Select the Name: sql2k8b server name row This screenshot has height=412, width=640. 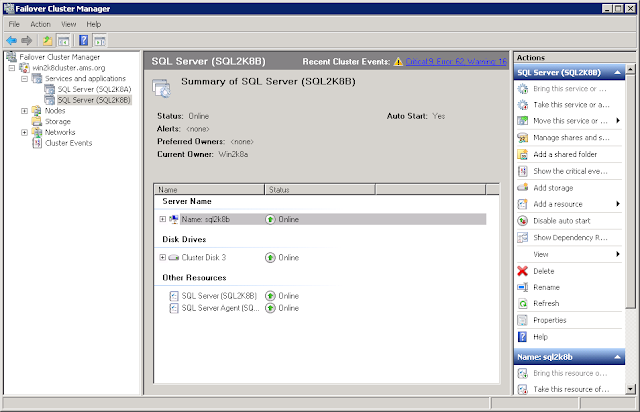click(333, 219)
